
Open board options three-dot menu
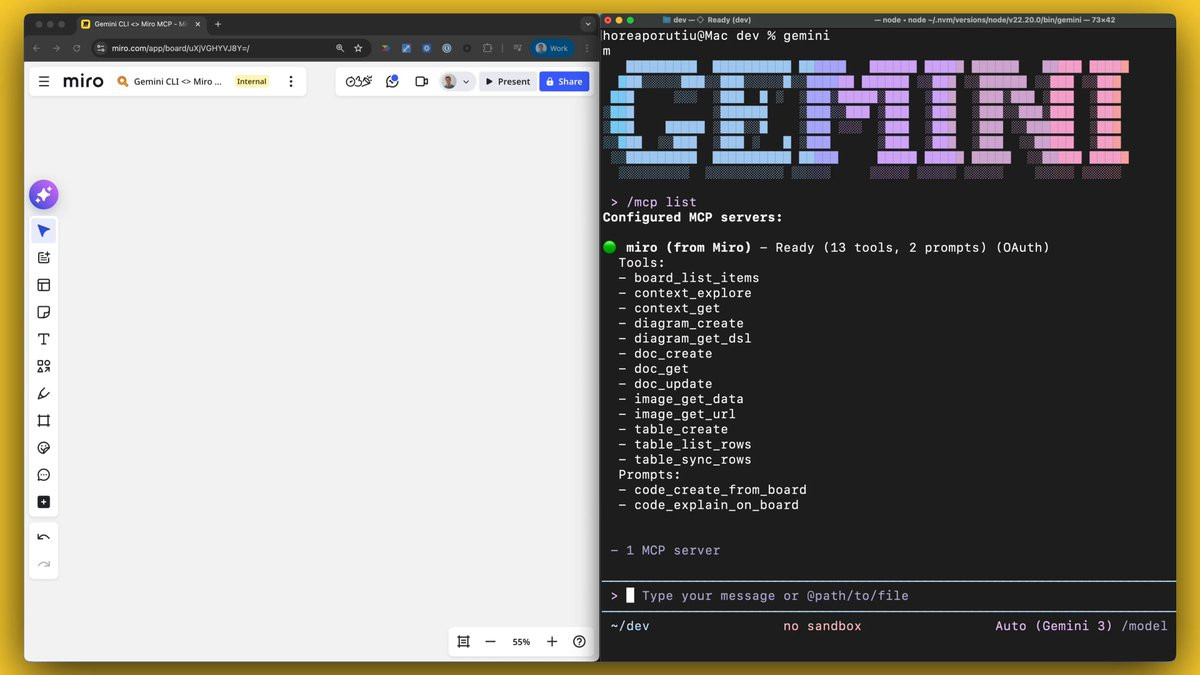coord(291,81)
